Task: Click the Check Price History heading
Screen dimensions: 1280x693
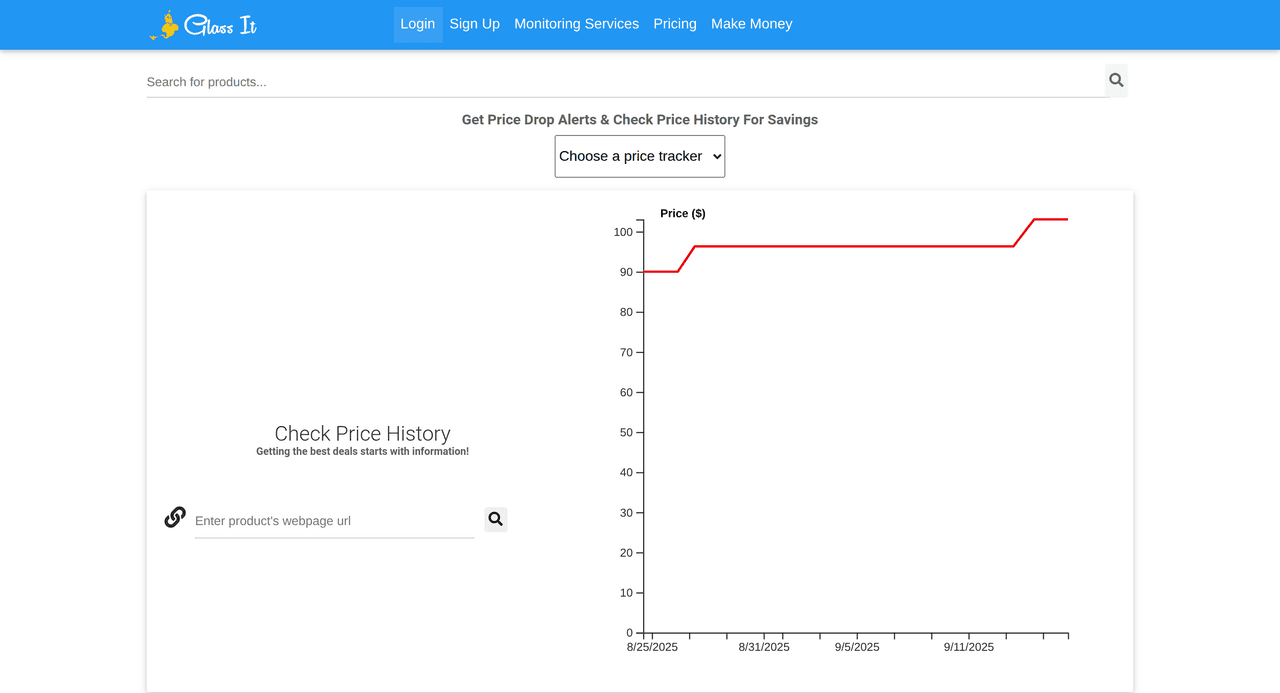Action: coord(363,433)
